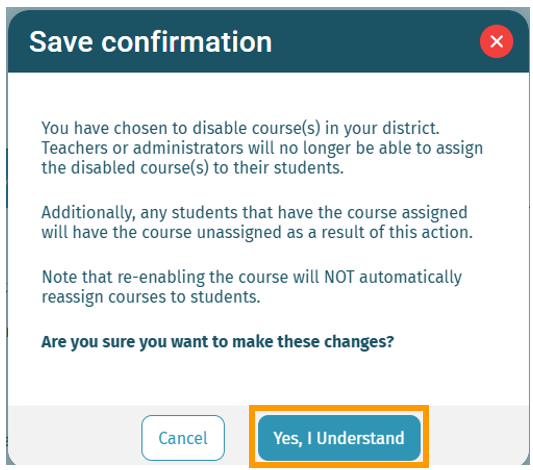This screenshot has height=470, width=533.
Task: Confirm with Yes, I Understand button
Action: (x=339, y=438)
